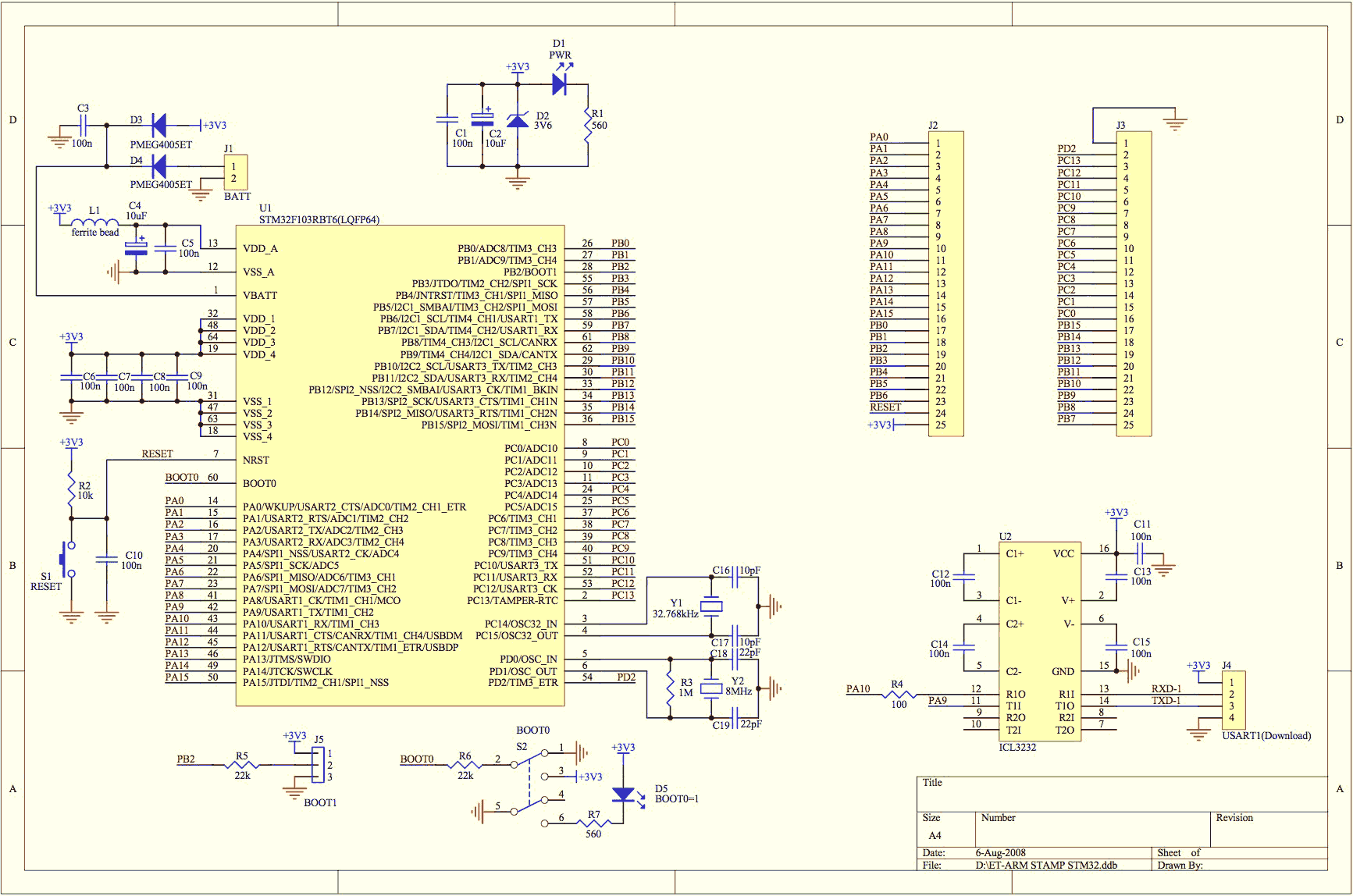Select the S2 BOOT0 slide switch symbol
The image size is (1353, 896).
529,779
